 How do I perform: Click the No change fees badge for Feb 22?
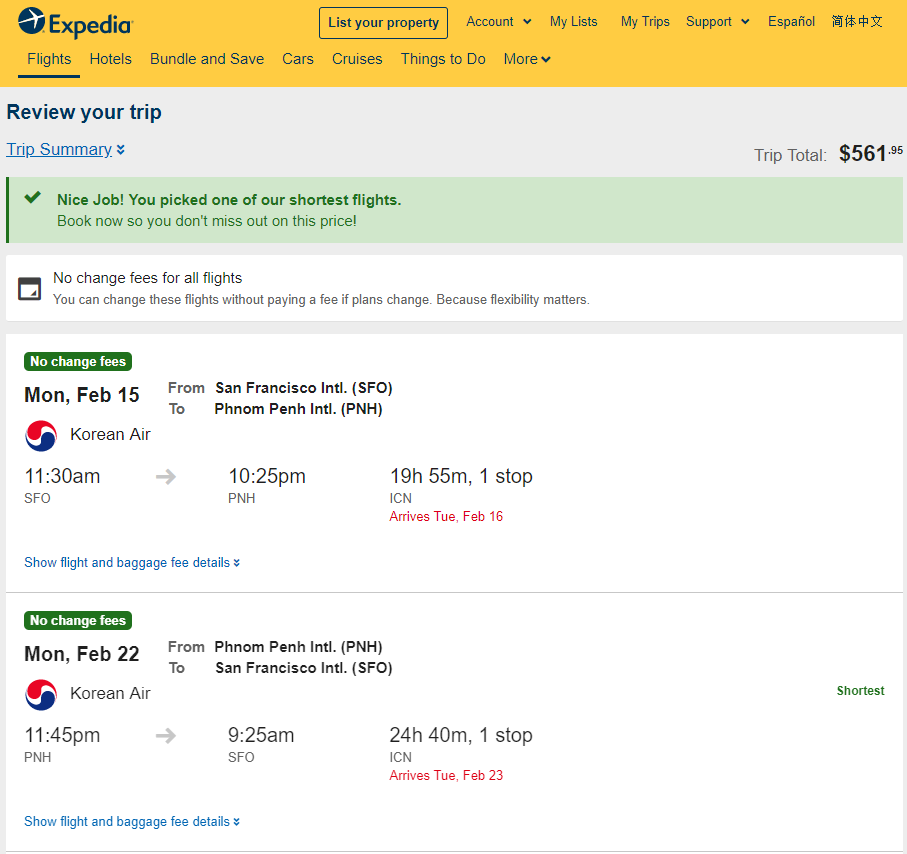coord(78,621)
